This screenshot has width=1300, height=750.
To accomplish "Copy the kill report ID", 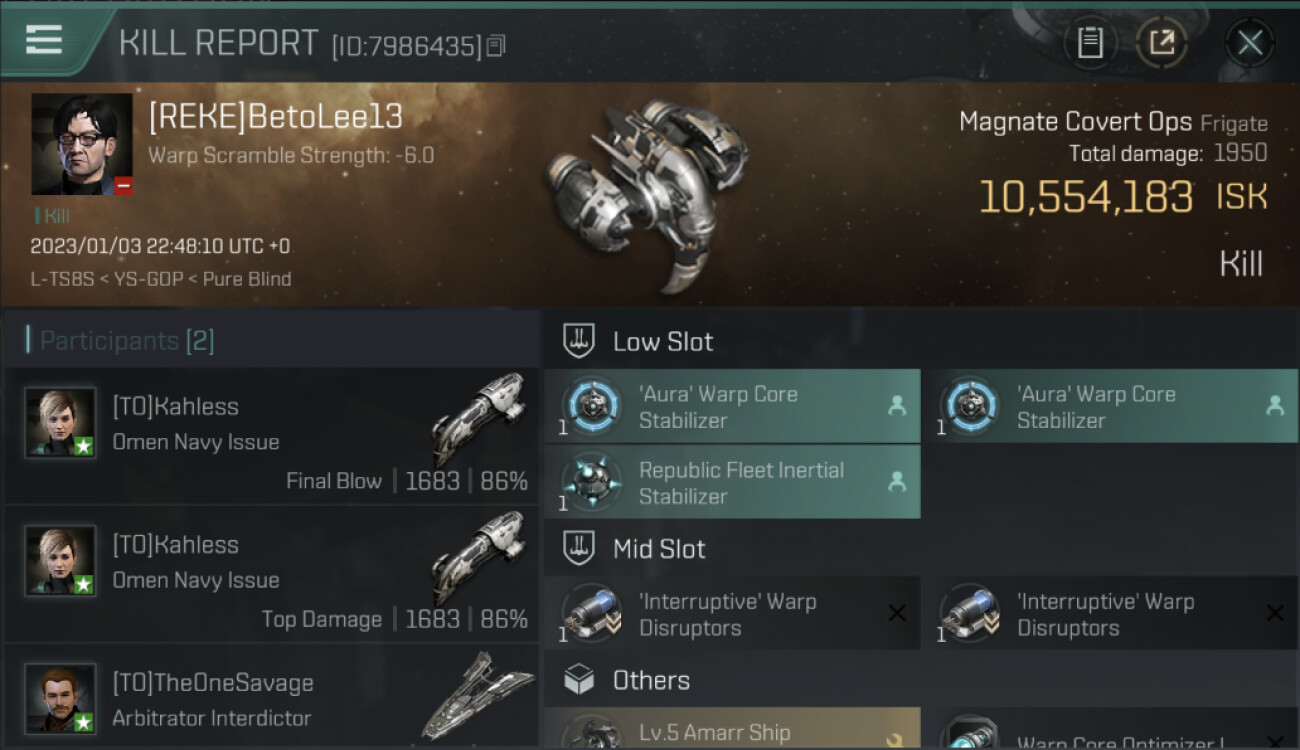I will tap(497, 45).
